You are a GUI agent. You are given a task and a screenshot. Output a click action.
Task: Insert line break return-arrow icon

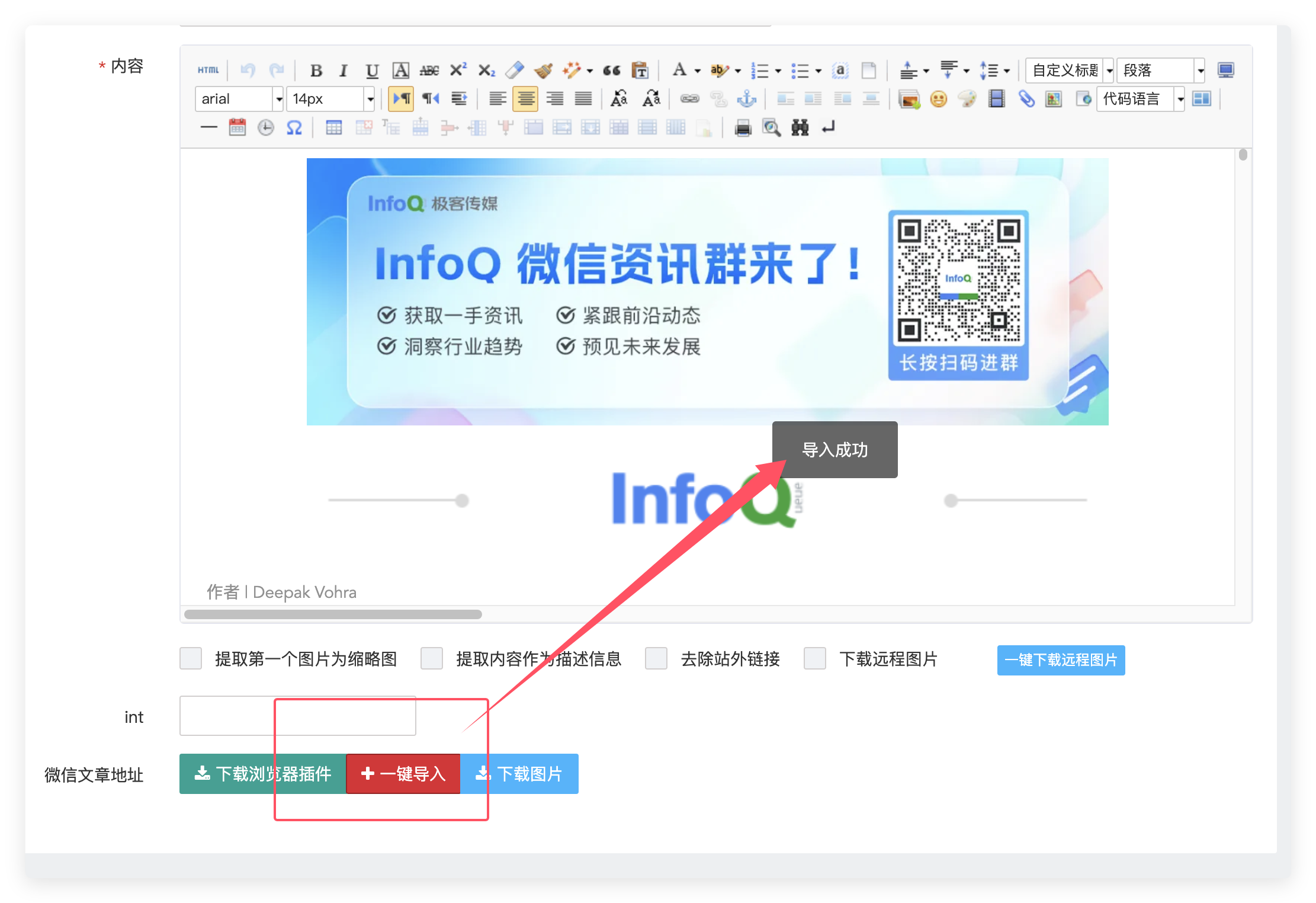point(829,127)
